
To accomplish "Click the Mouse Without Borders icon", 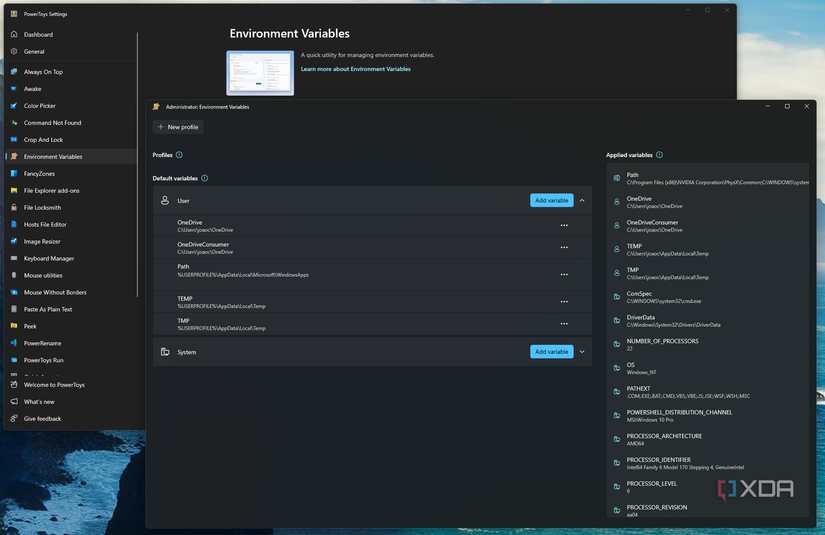I will click(x=14, y=292).
